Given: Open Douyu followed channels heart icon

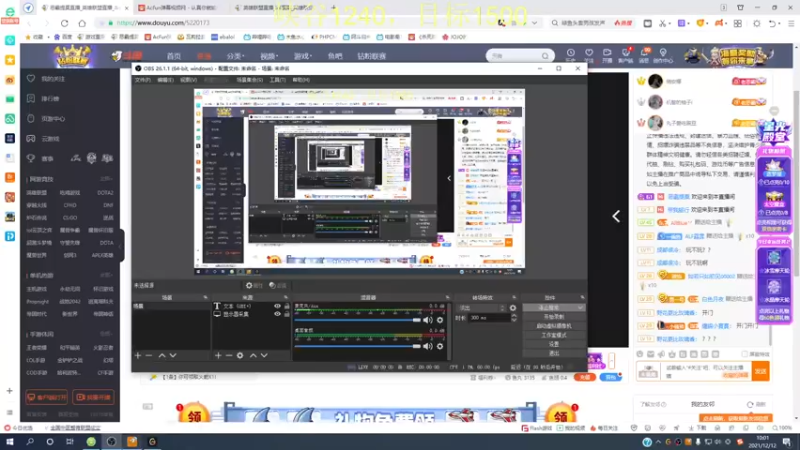Looking at the screenshot, I should [589, 53].
